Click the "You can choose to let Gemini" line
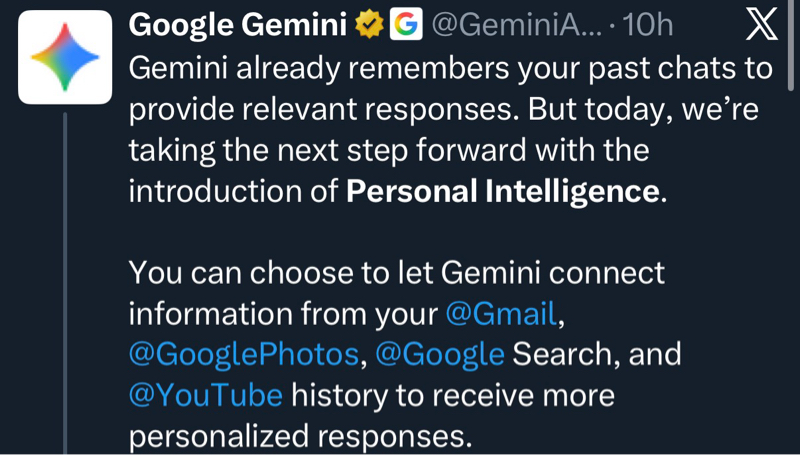800x455 pixels. (x=397, y=273)
